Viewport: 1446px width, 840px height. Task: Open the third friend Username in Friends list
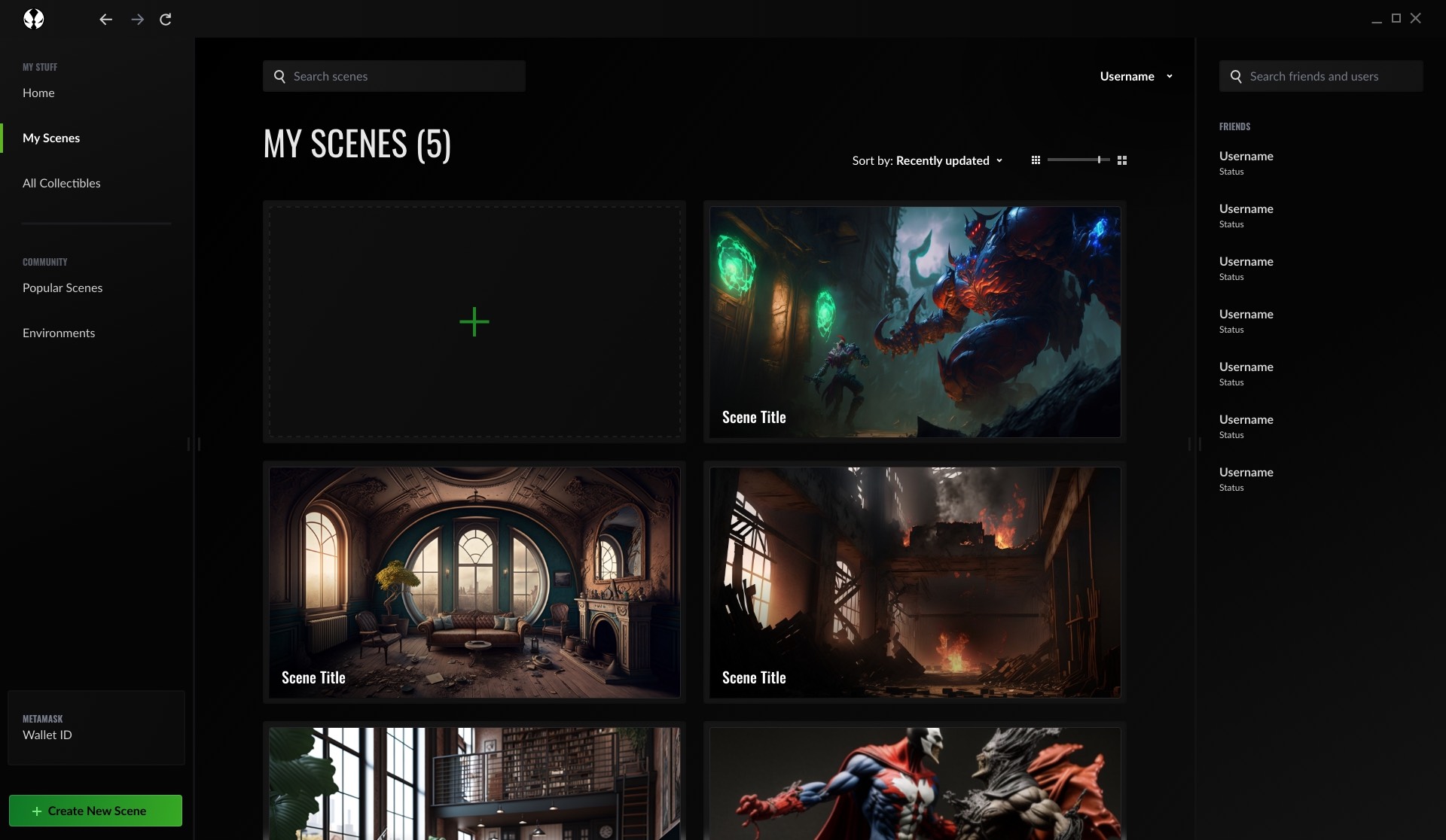tap(1246, 261)
